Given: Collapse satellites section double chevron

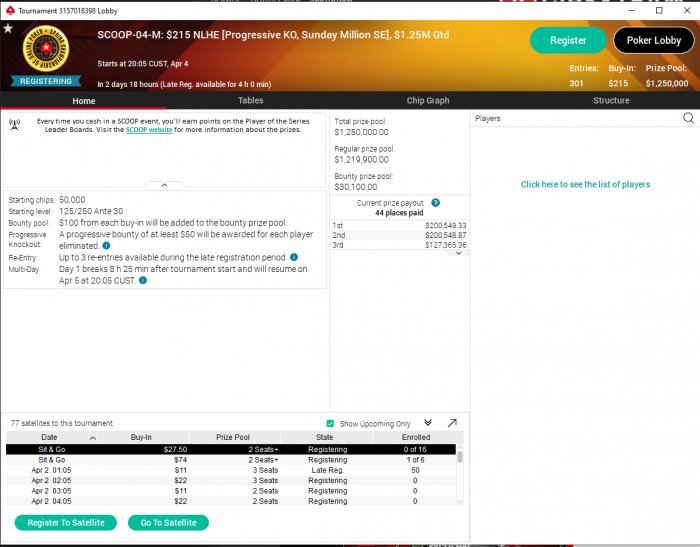Looking at the screenshot, I should pyautogui.click(x=428, y=422).
